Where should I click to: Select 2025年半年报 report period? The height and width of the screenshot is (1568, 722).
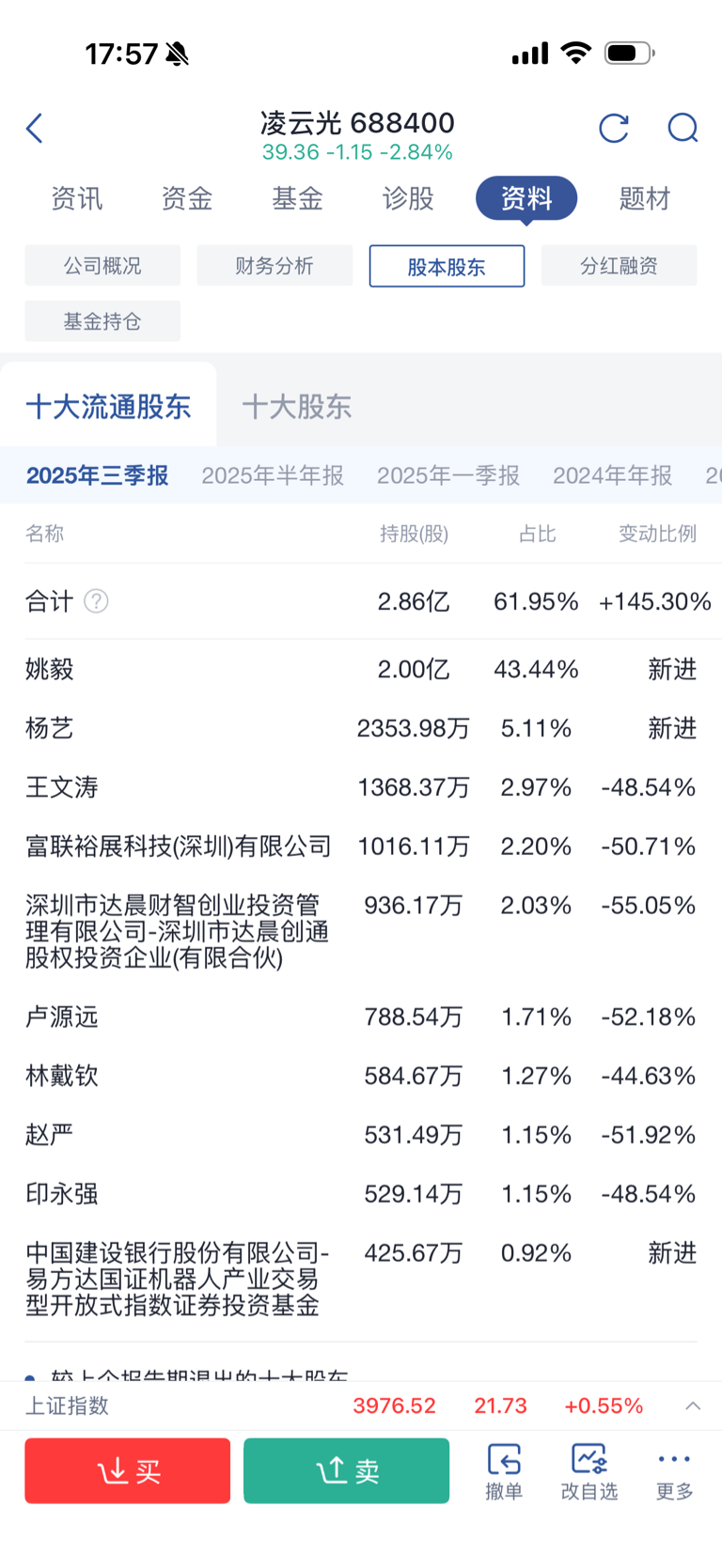(x=273, y=475)
